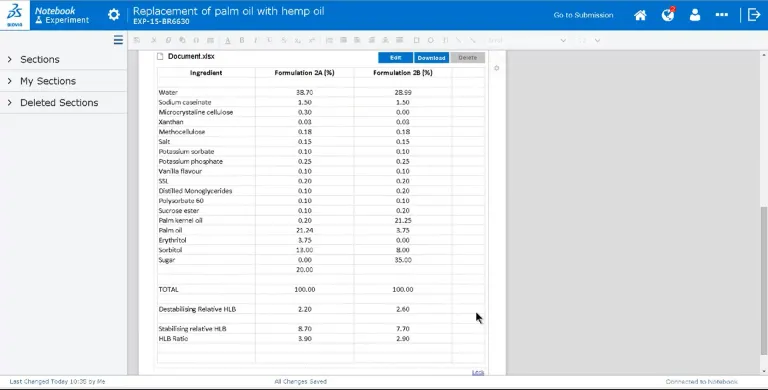Click the Lock link below table
Viewport: 768px width, 390px height.
(478, 373)
